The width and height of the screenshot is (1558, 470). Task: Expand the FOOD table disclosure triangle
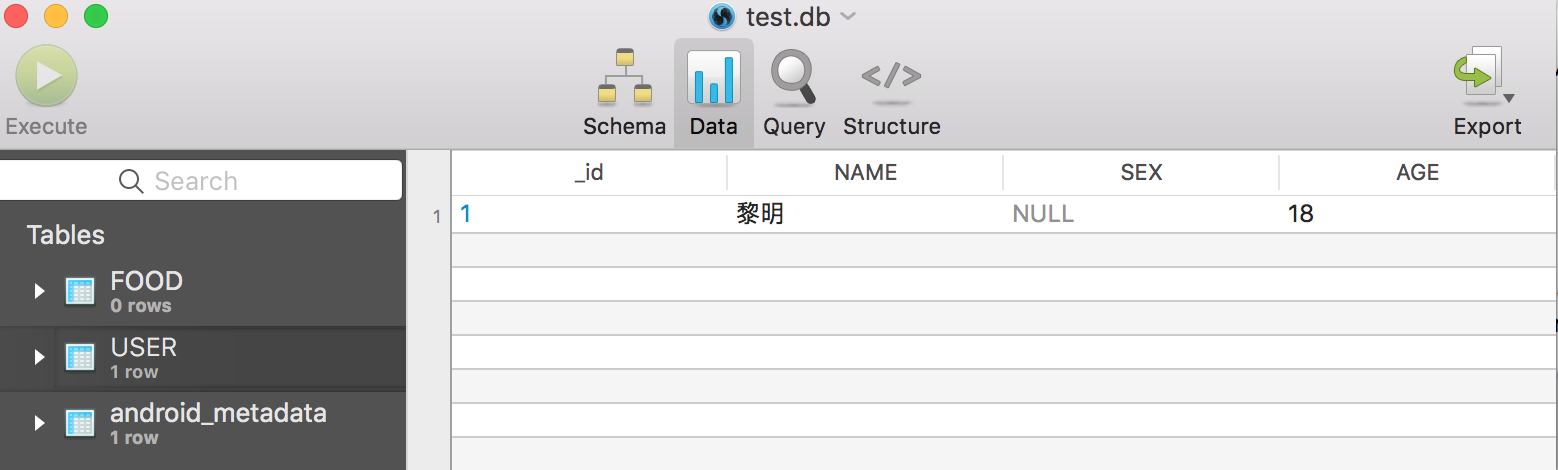[x=39, y=291]
